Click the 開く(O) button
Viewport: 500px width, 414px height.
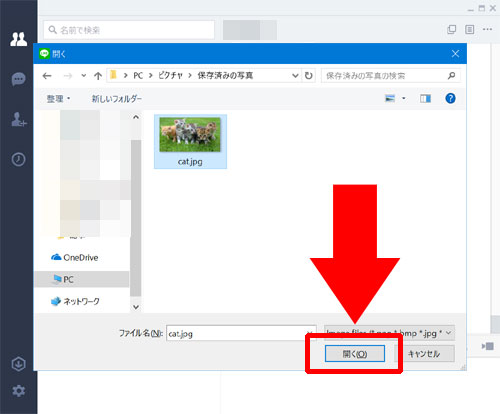tap(355, 354)
